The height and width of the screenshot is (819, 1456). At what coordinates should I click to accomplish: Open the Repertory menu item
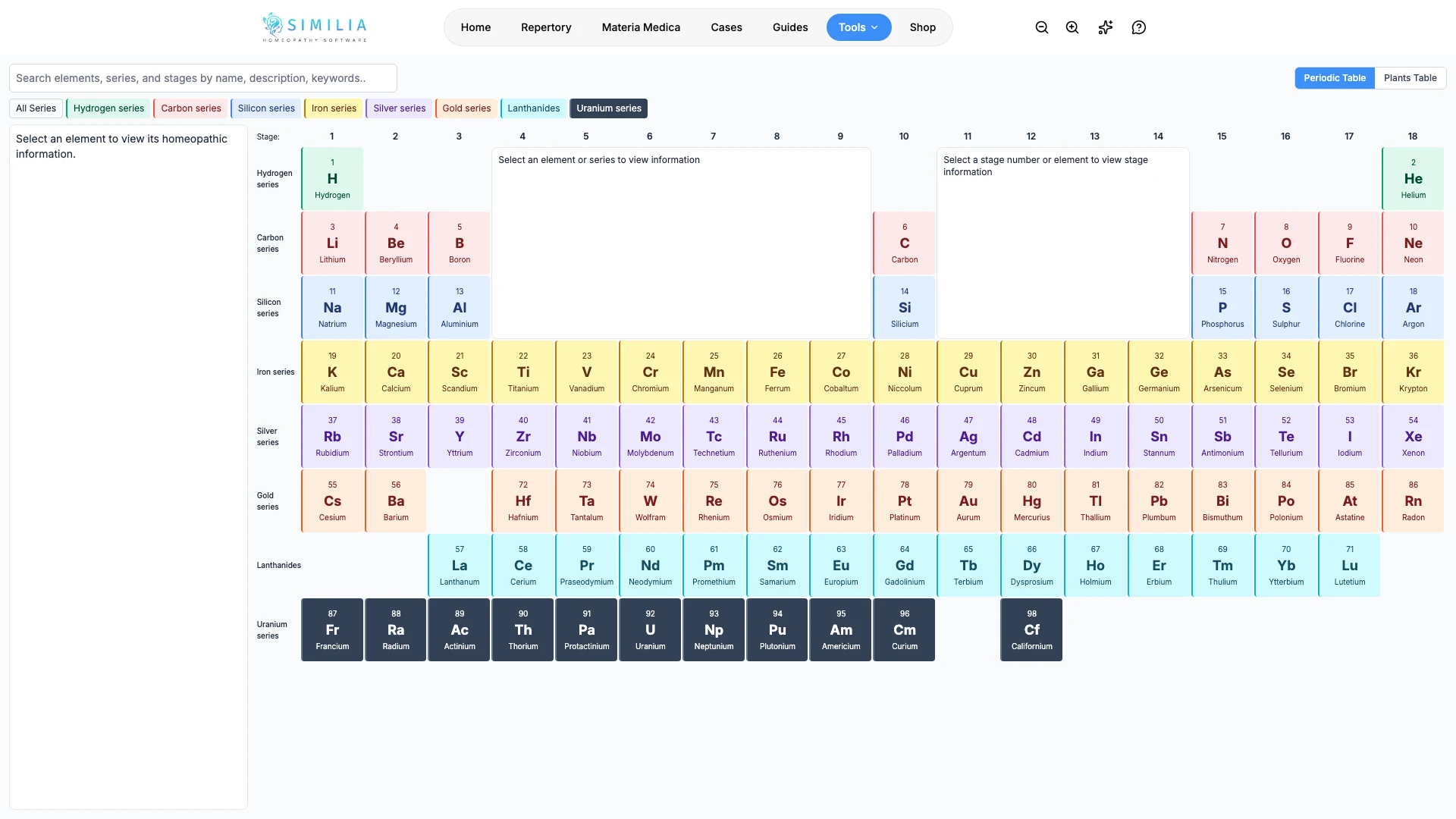(546, 27)
